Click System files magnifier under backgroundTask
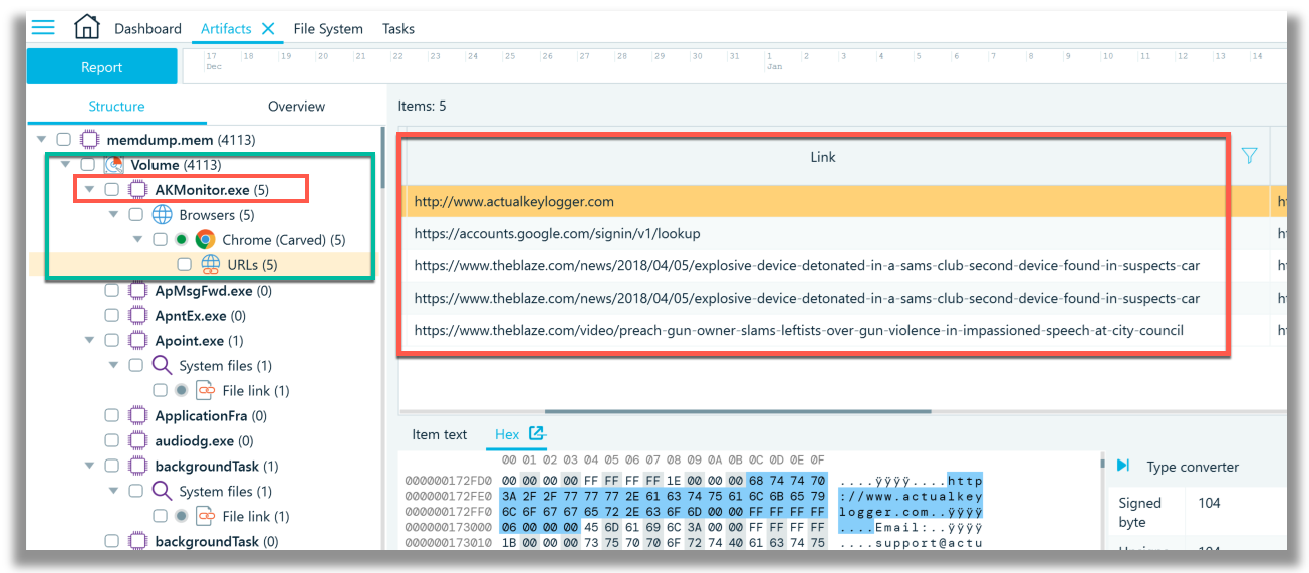 click(x=162, y=492)
